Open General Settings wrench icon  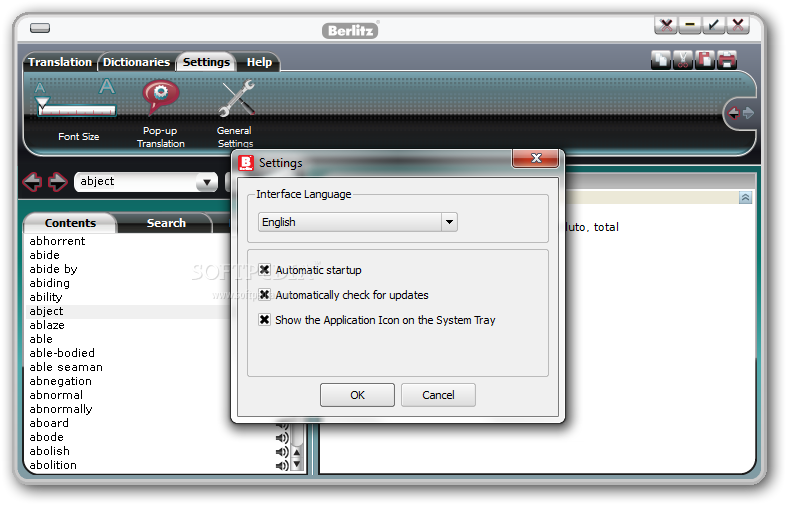coord(236,98)
